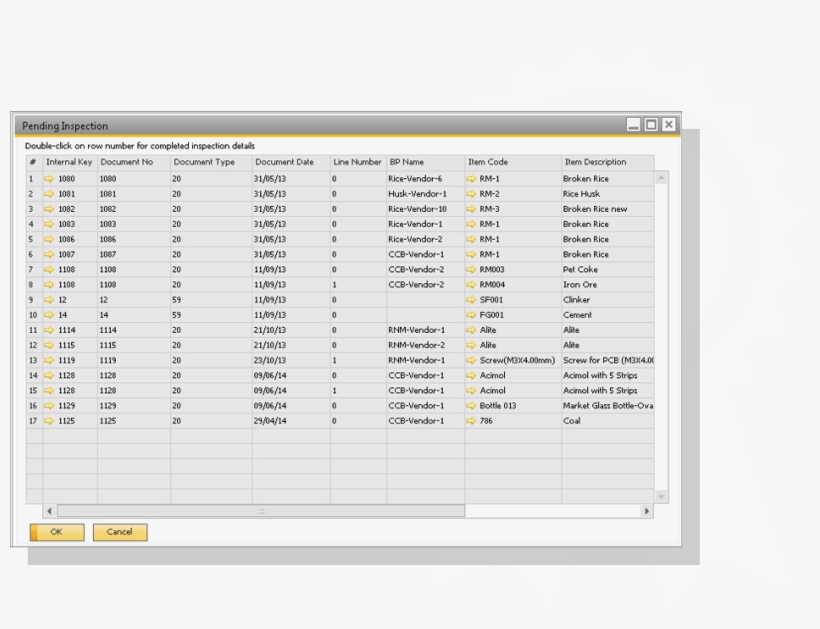The height and width of the screenshot is (629, 820).
Task: Click the horizontal scrollbar right arrow
Action: [647, 511]
